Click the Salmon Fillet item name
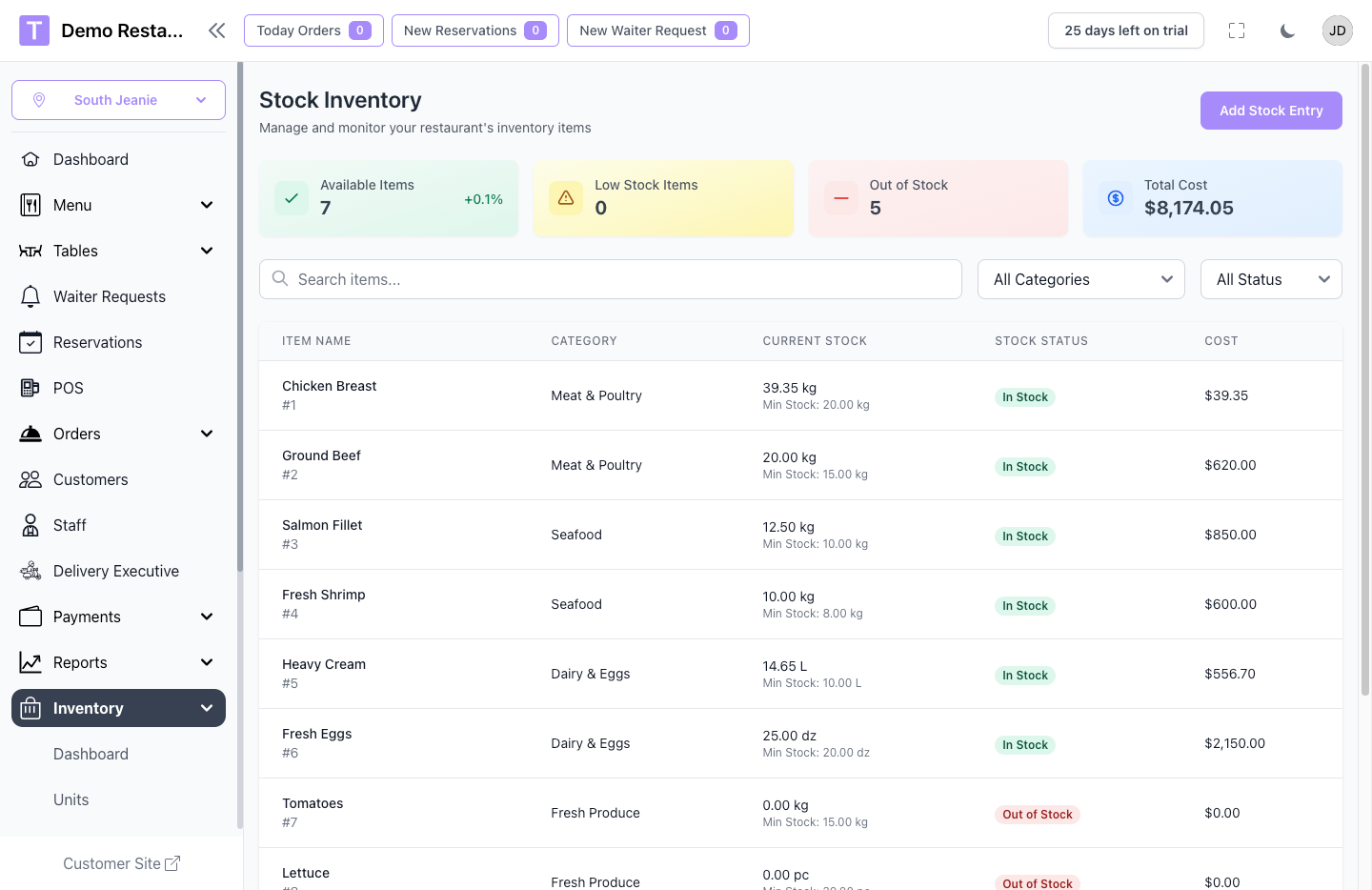This screenshot has height=890, width=1372. pyautogui.click(x=322, y=525)
